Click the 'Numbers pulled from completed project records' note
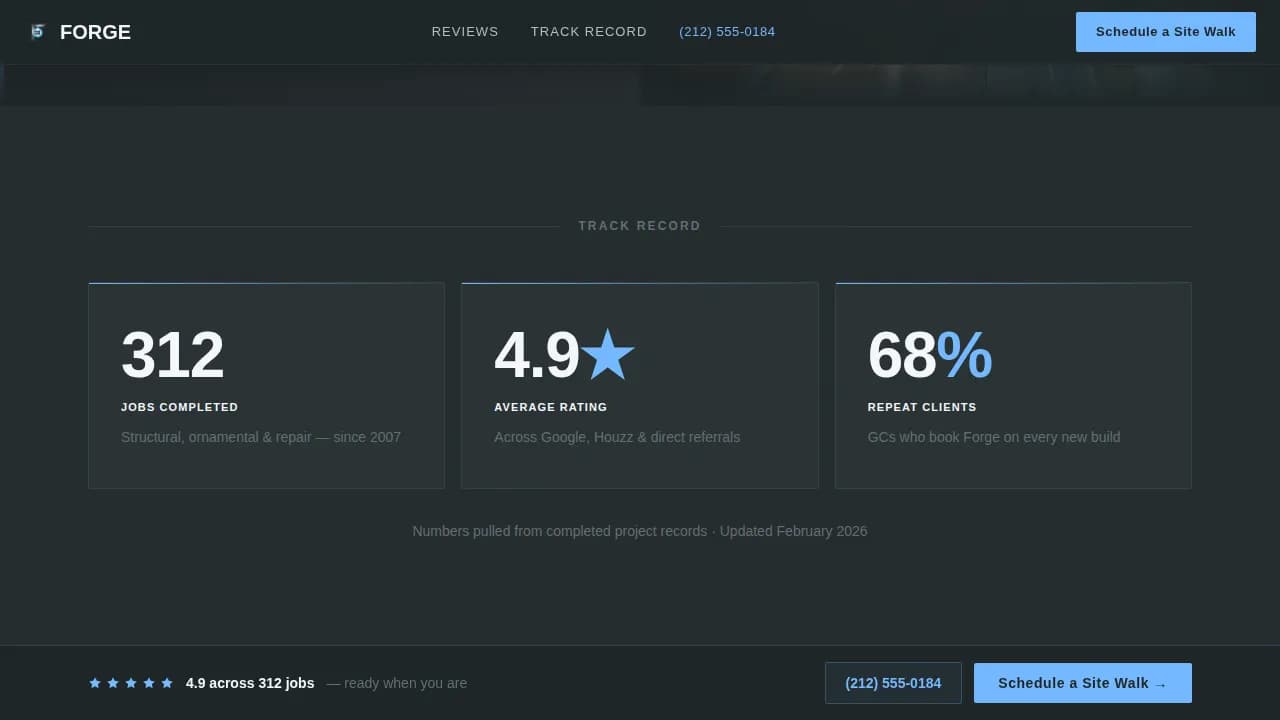The height and width of the screenshot is (720, 1280). (640, 531)
